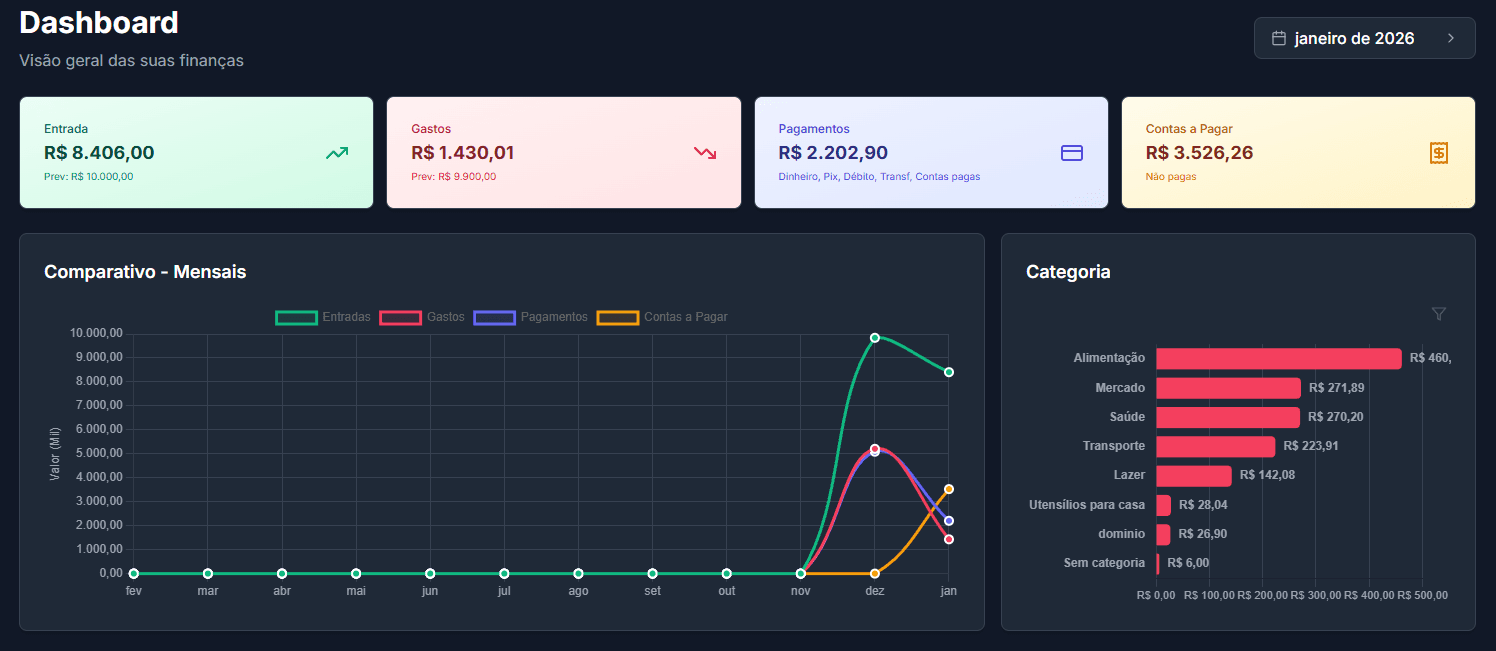Click the orange Contas a Pagar point at jan

949,489
